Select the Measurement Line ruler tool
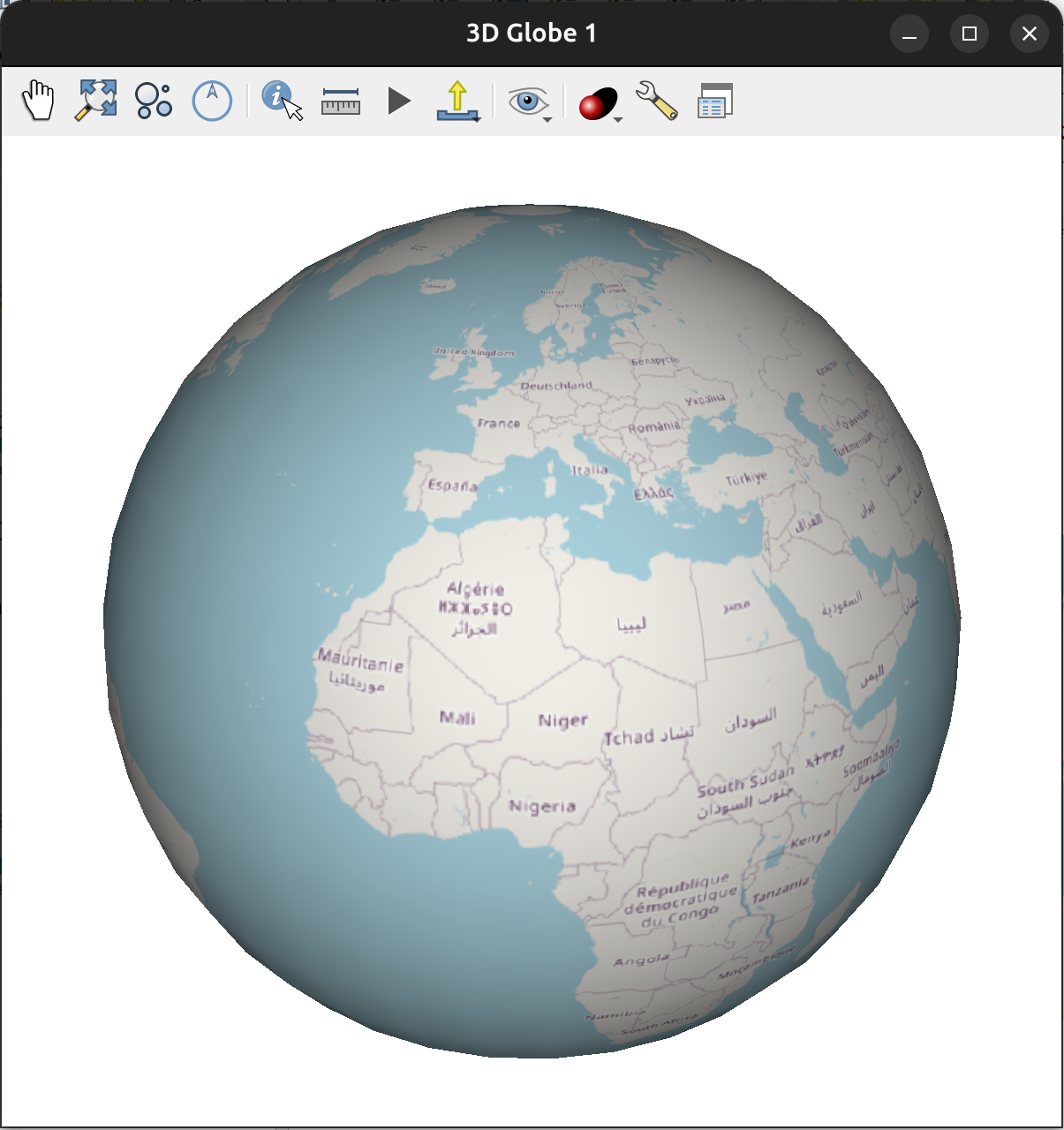Viewport: 1064px width, 1130px height. click(341, 101)
